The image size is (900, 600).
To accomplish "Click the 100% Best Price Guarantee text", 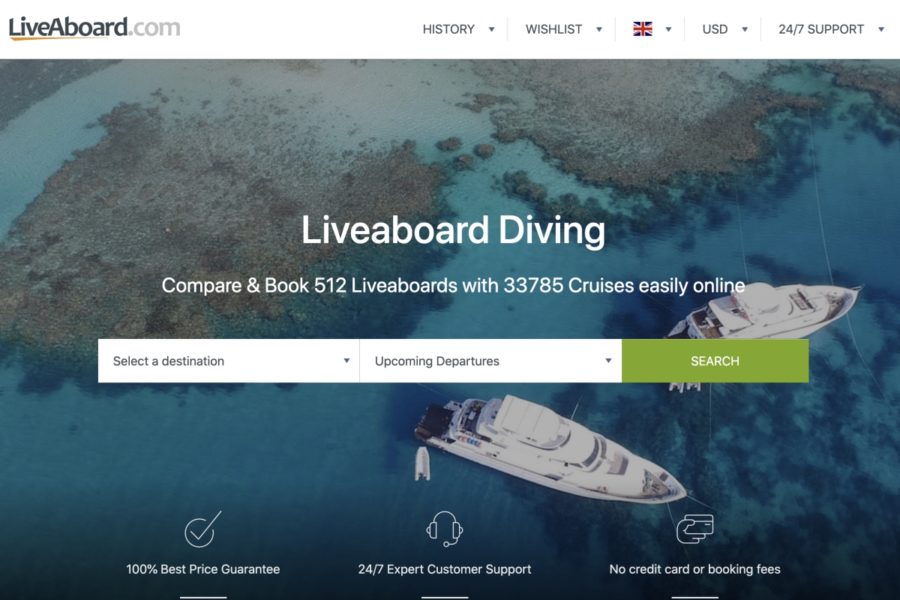I will click(203, 569).
